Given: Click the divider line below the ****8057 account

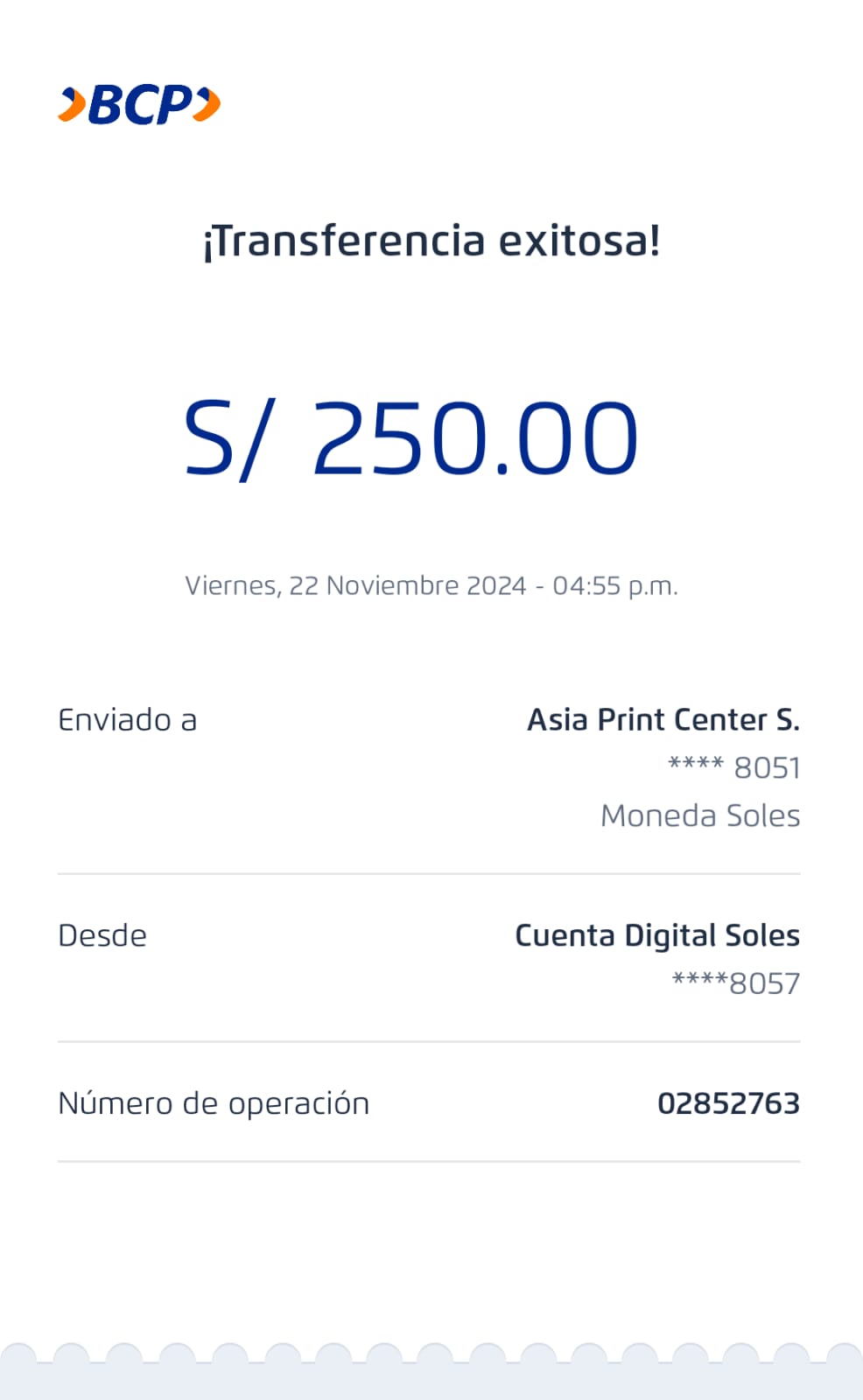Looking at the screenshot, I should 429,1041.
